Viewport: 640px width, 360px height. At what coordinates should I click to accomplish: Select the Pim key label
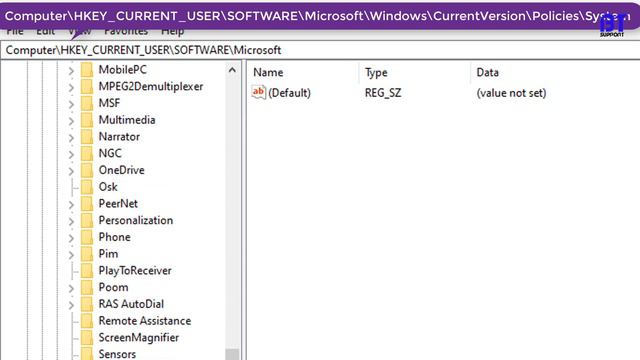coord(108,254)
